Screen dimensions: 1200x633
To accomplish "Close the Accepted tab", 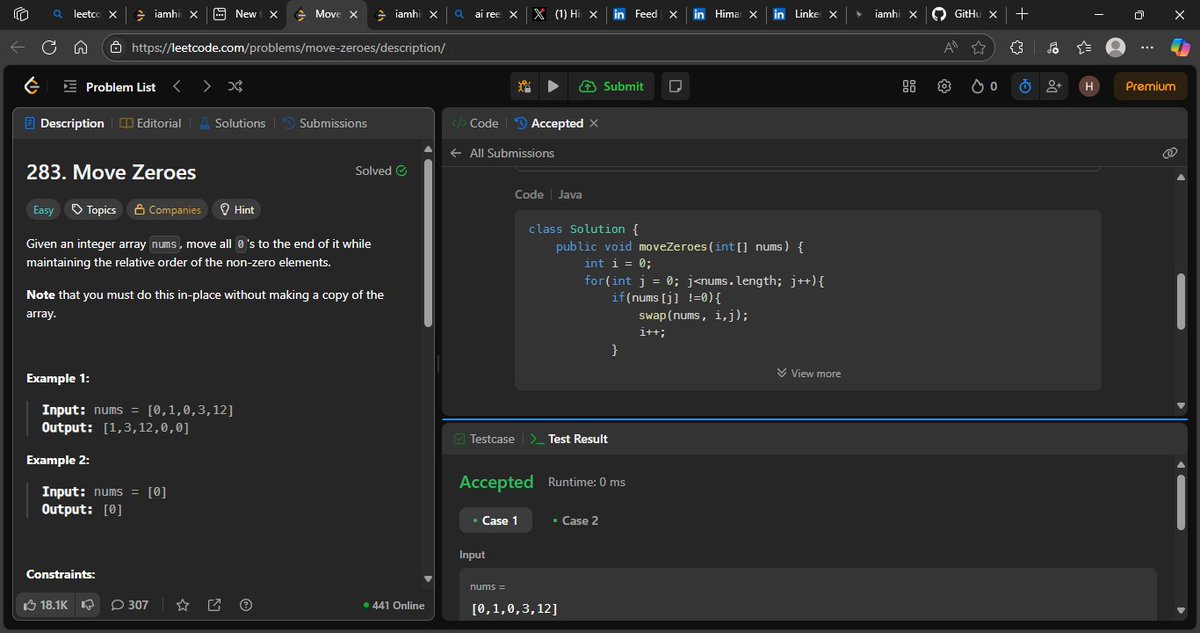I will click(594, 123).
